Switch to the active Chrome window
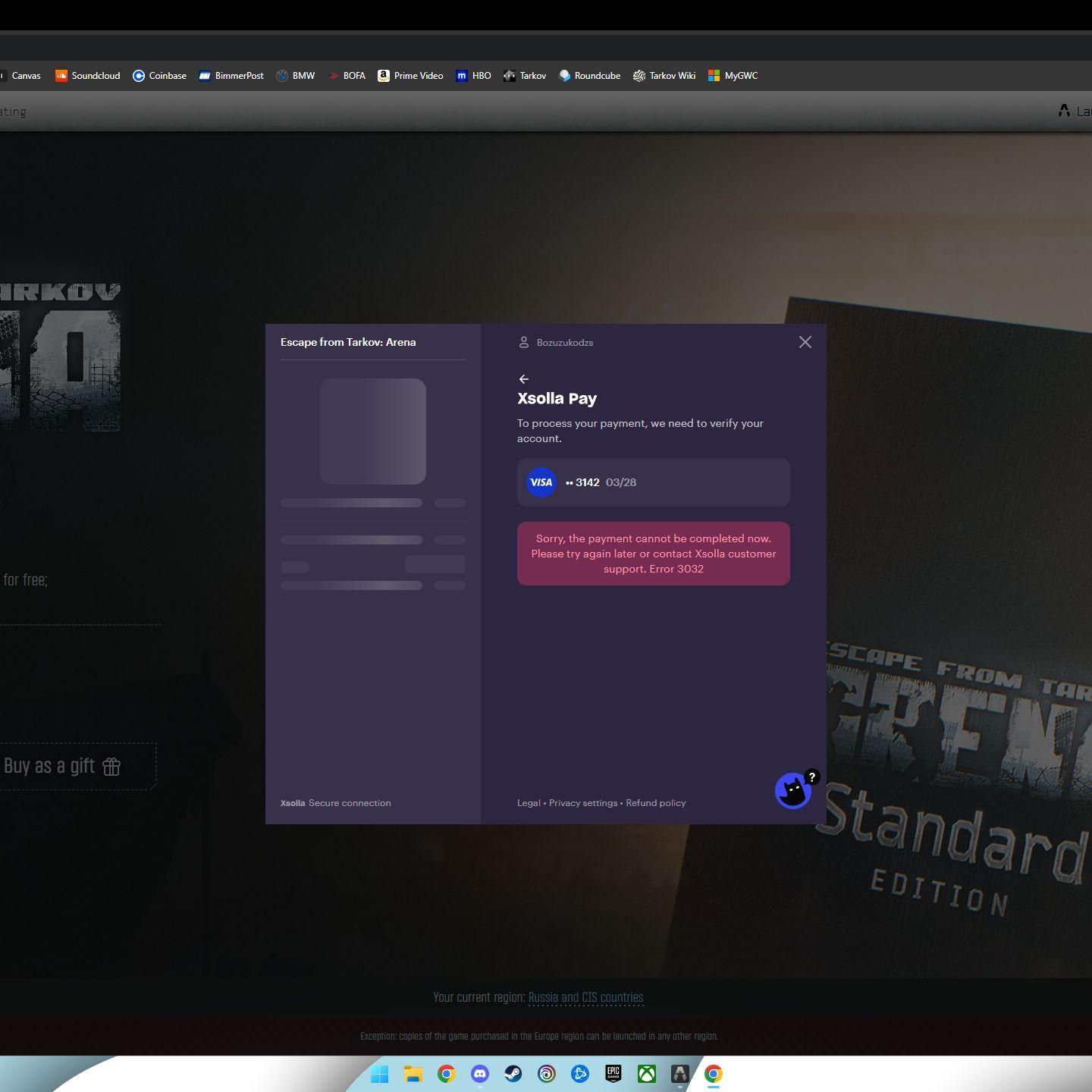Screen dimensions: 1092x1092 coord(714,1074)
